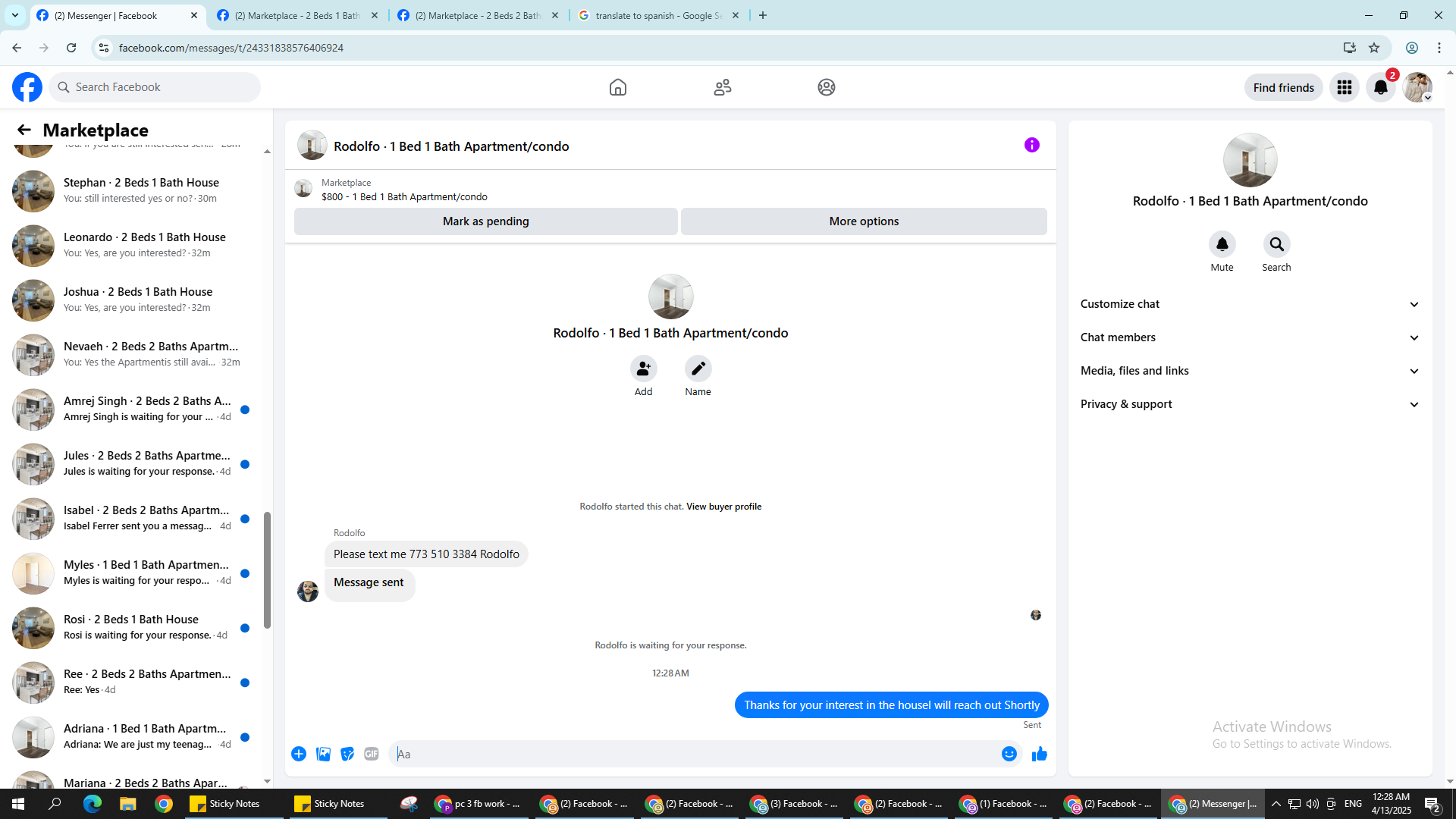The image size is (1456, 819).
Task: Open the Amrej Singh conversation
Action: point(133,409)
